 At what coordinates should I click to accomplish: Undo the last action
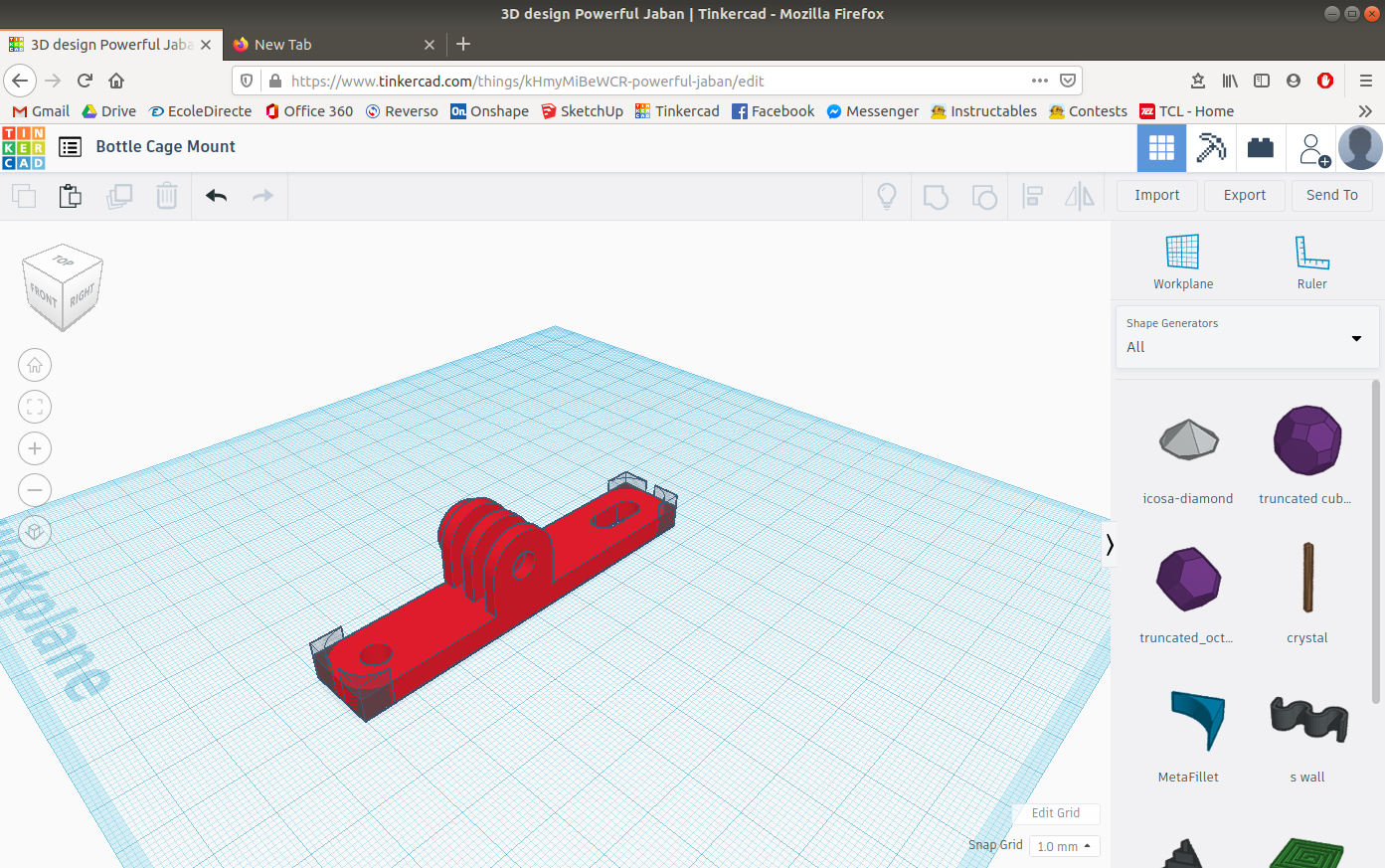point(217,196)
